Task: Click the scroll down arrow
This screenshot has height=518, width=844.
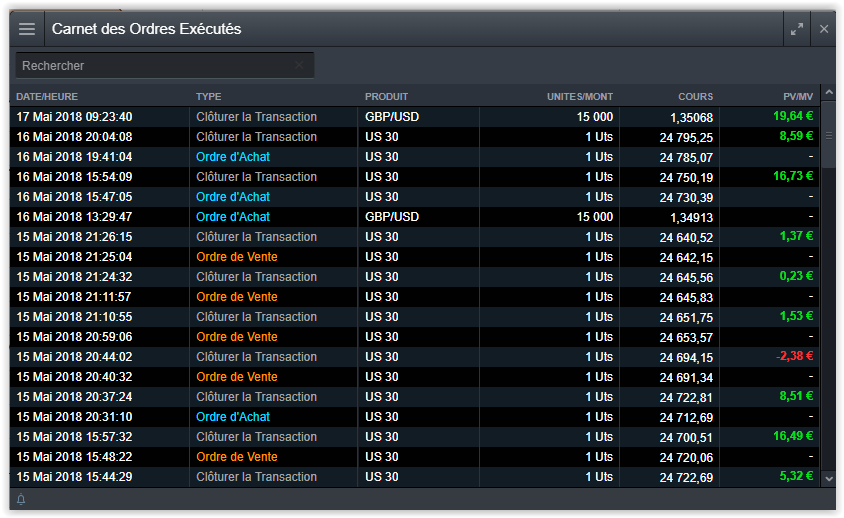Action: [829, 478]
